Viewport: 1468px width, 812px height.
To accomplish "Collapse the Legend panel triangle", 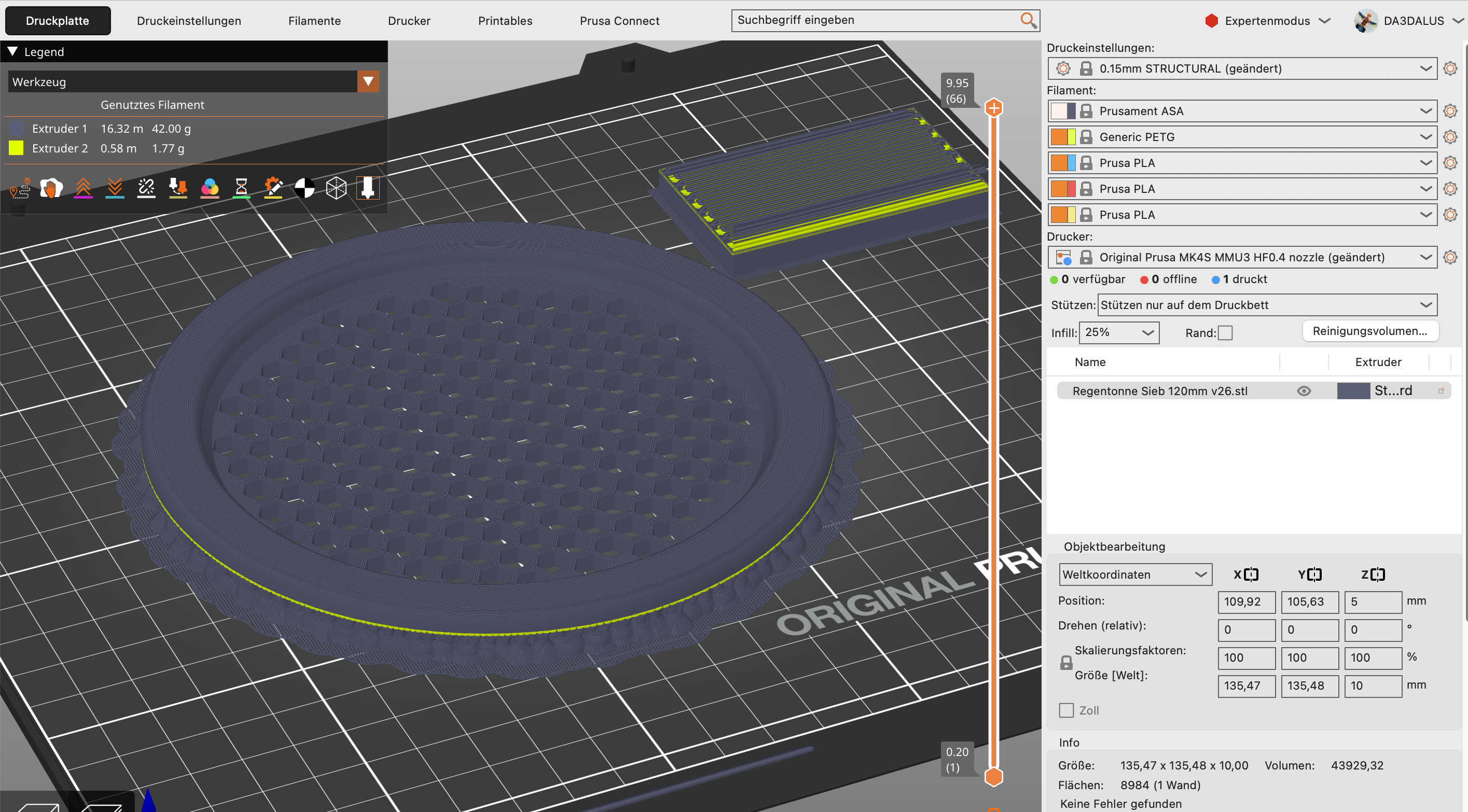I will point(12,51).
